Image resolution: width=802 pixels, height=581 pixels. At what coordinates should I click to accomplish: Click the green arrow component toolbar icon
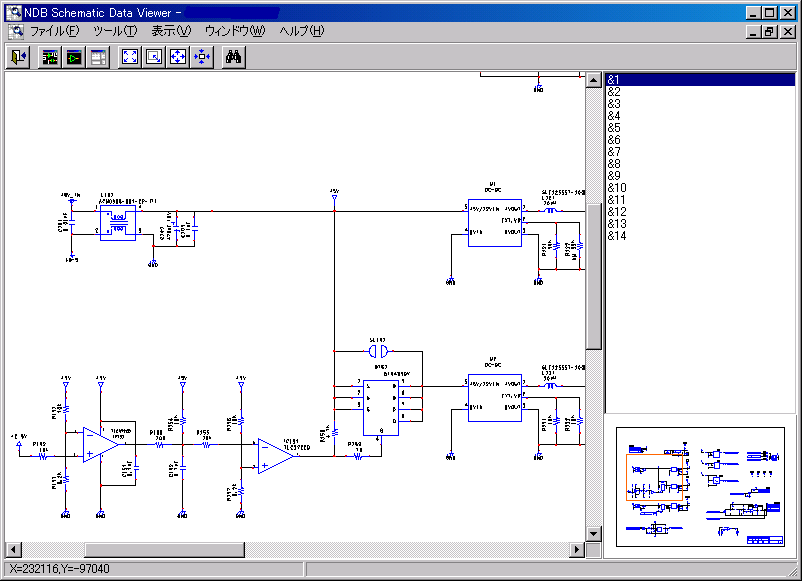click(x=74, y=58)
